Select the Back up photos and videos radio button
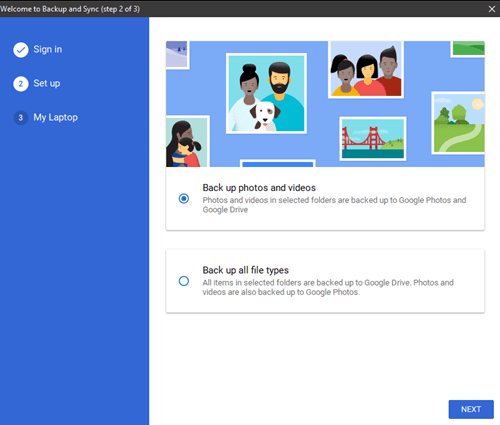Viewport: 500px width, 425px height. pos(184,199)
